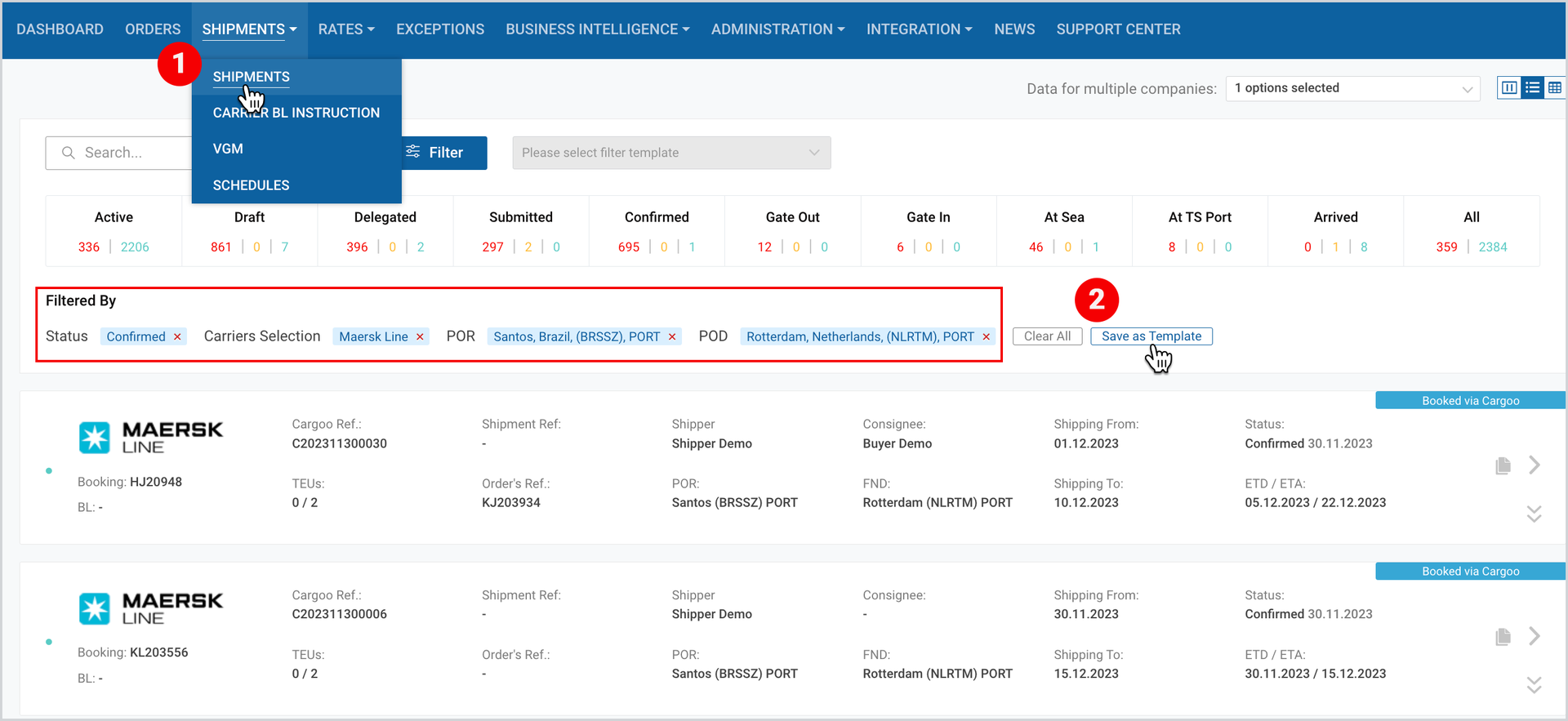The width and height of the screenshot is (1568, 721).
Task: Click Cargoo Ref C202311300030
Action: coord(340,443)
